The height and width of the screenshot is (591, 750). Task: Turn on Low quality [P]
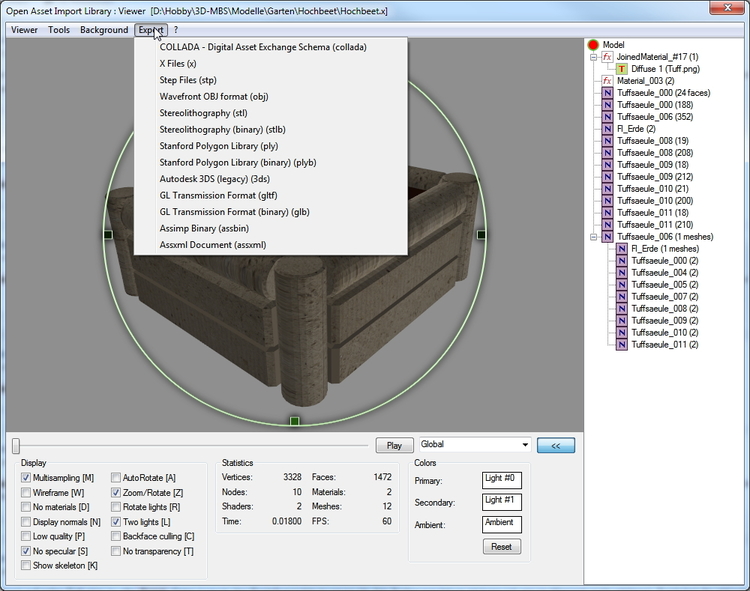26,536
